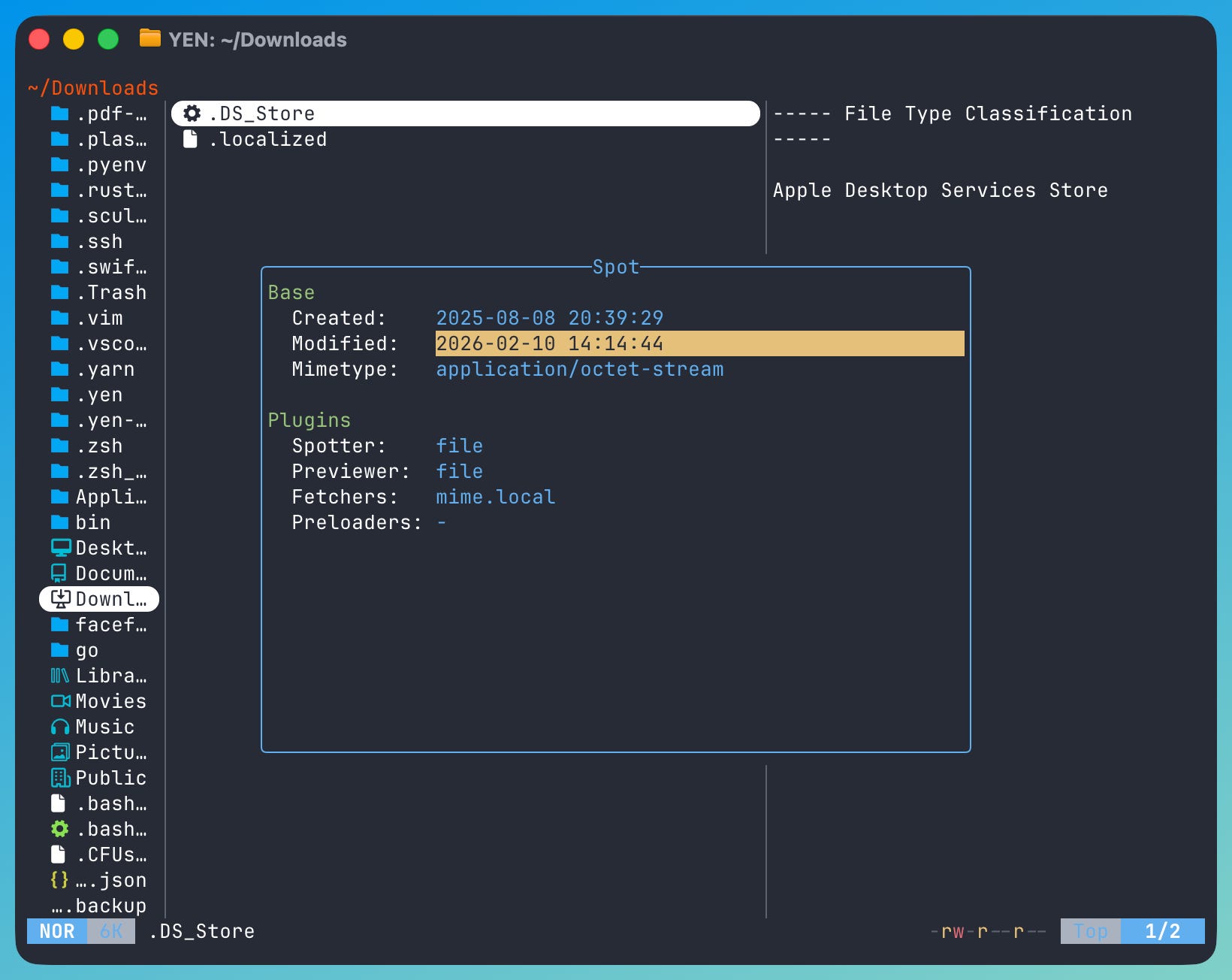Open the .vsco… folder

(99, 343)
